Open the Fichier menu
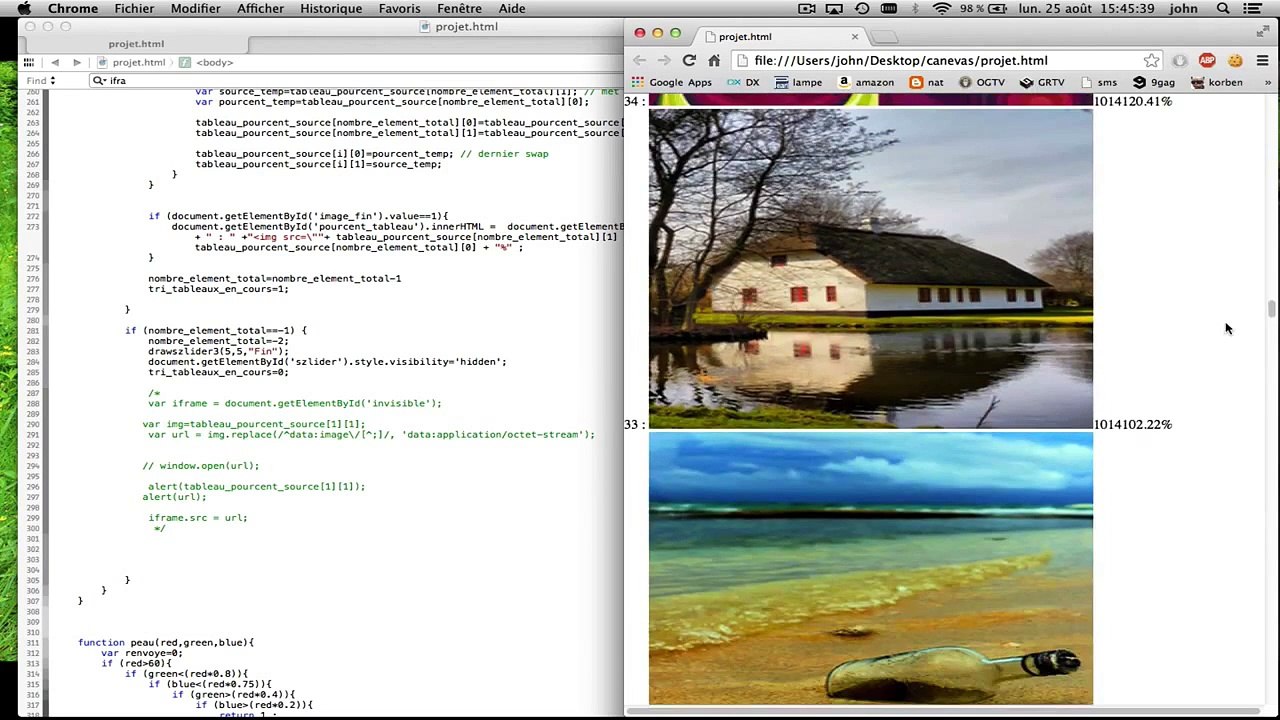Viewport: 1280px width, 720px height. point(134,9)
